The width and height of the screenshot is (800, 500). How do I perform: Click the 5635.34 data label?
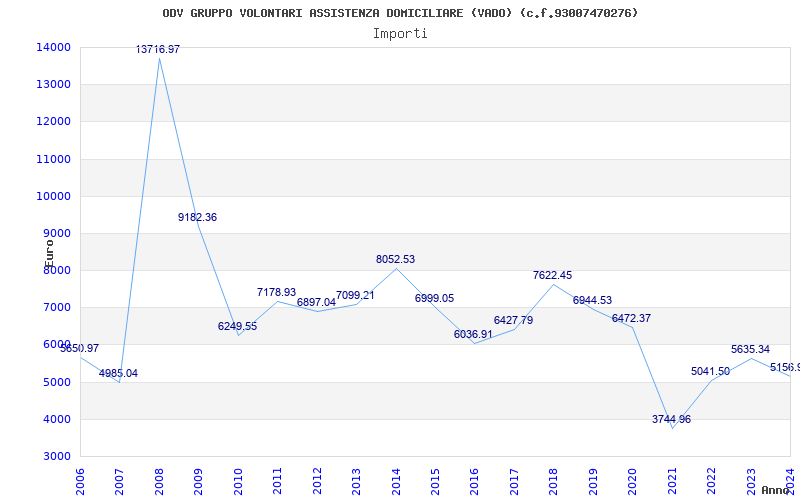pyautogui.click(x=751, y=349)
